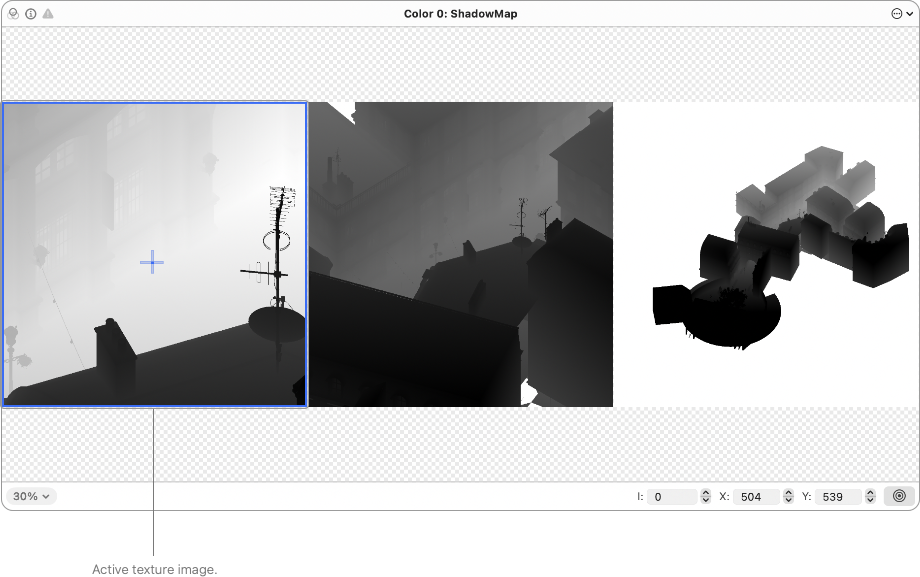Expand the chevron next to More options
920x577 pixels.
[x=909, y=13]
